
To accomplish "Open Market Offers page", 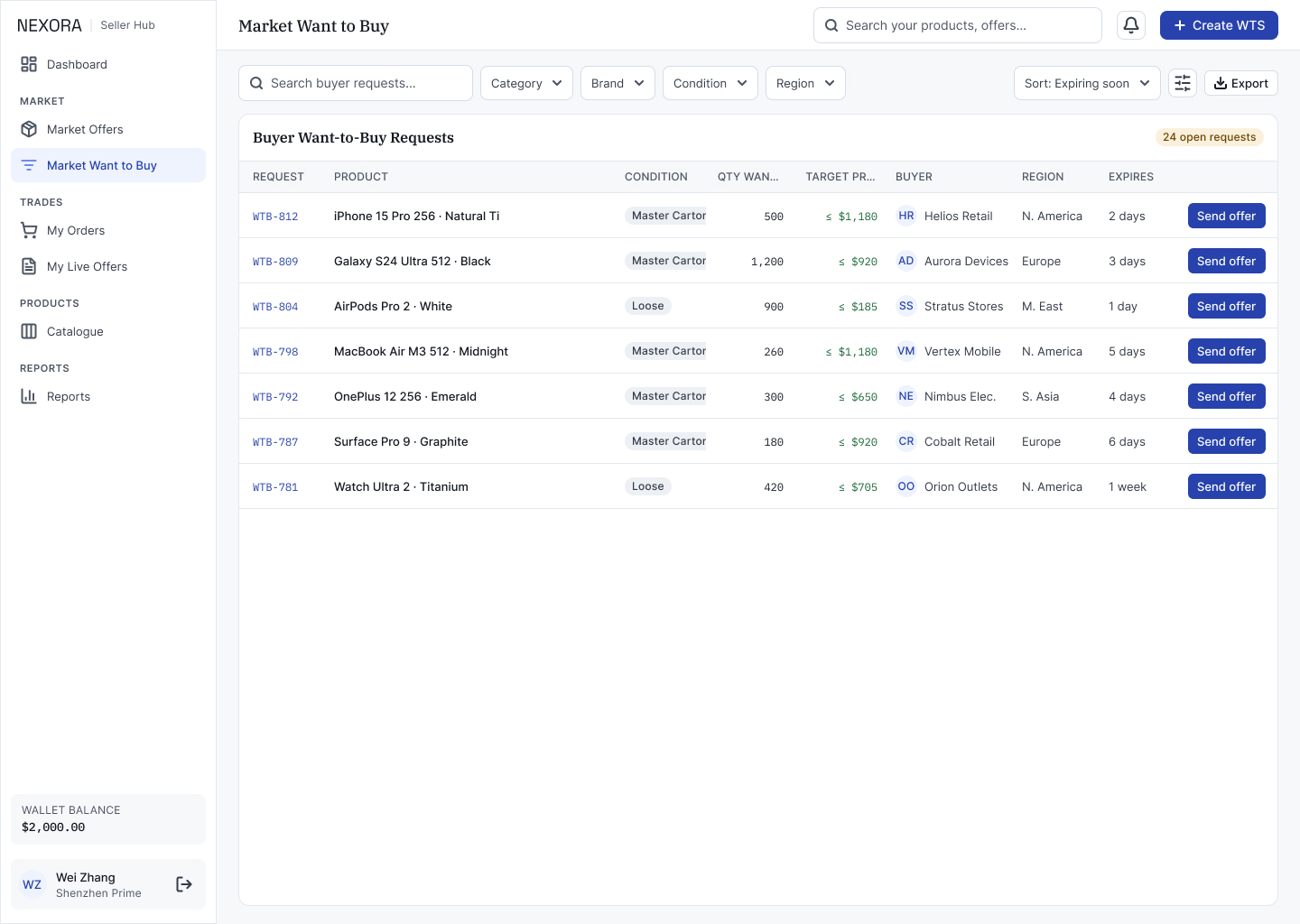I will 108,129.
